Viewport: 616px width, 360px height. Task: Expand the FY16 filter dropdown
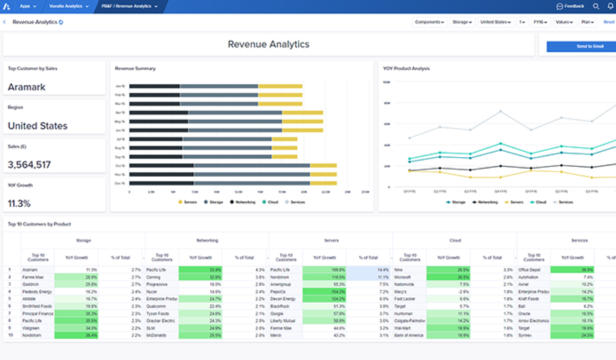pos(540,22)
